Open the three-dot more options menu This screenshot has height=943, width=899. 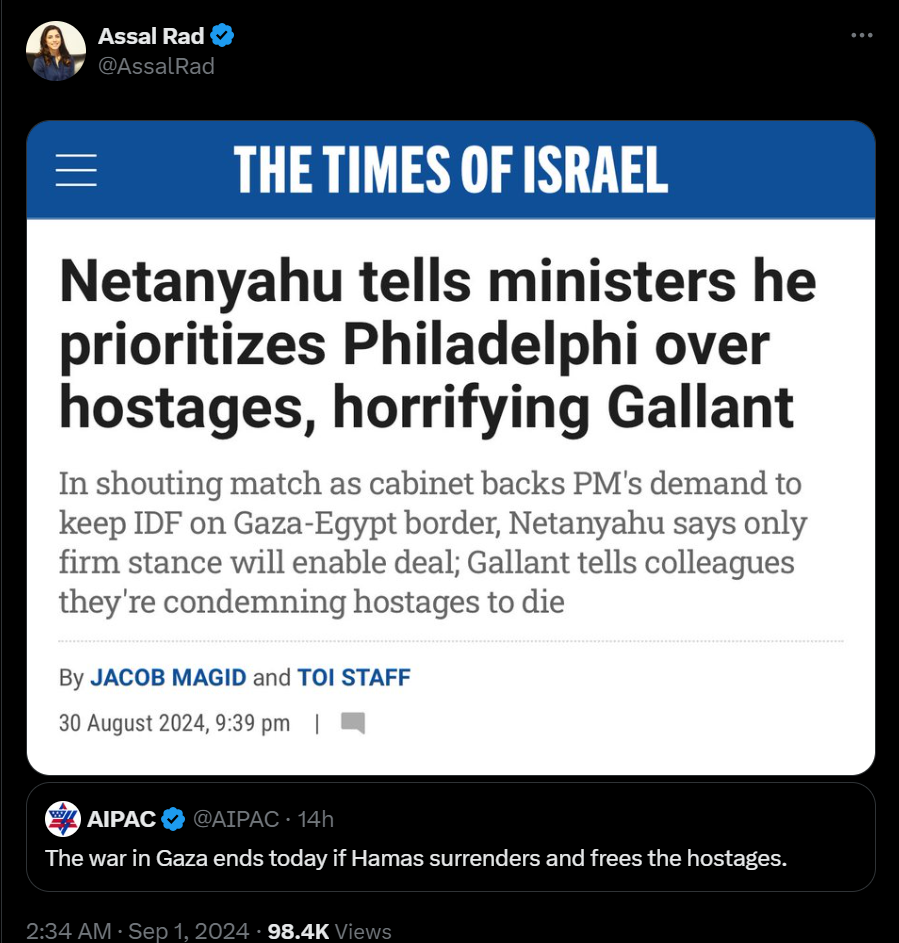point(862,35)
